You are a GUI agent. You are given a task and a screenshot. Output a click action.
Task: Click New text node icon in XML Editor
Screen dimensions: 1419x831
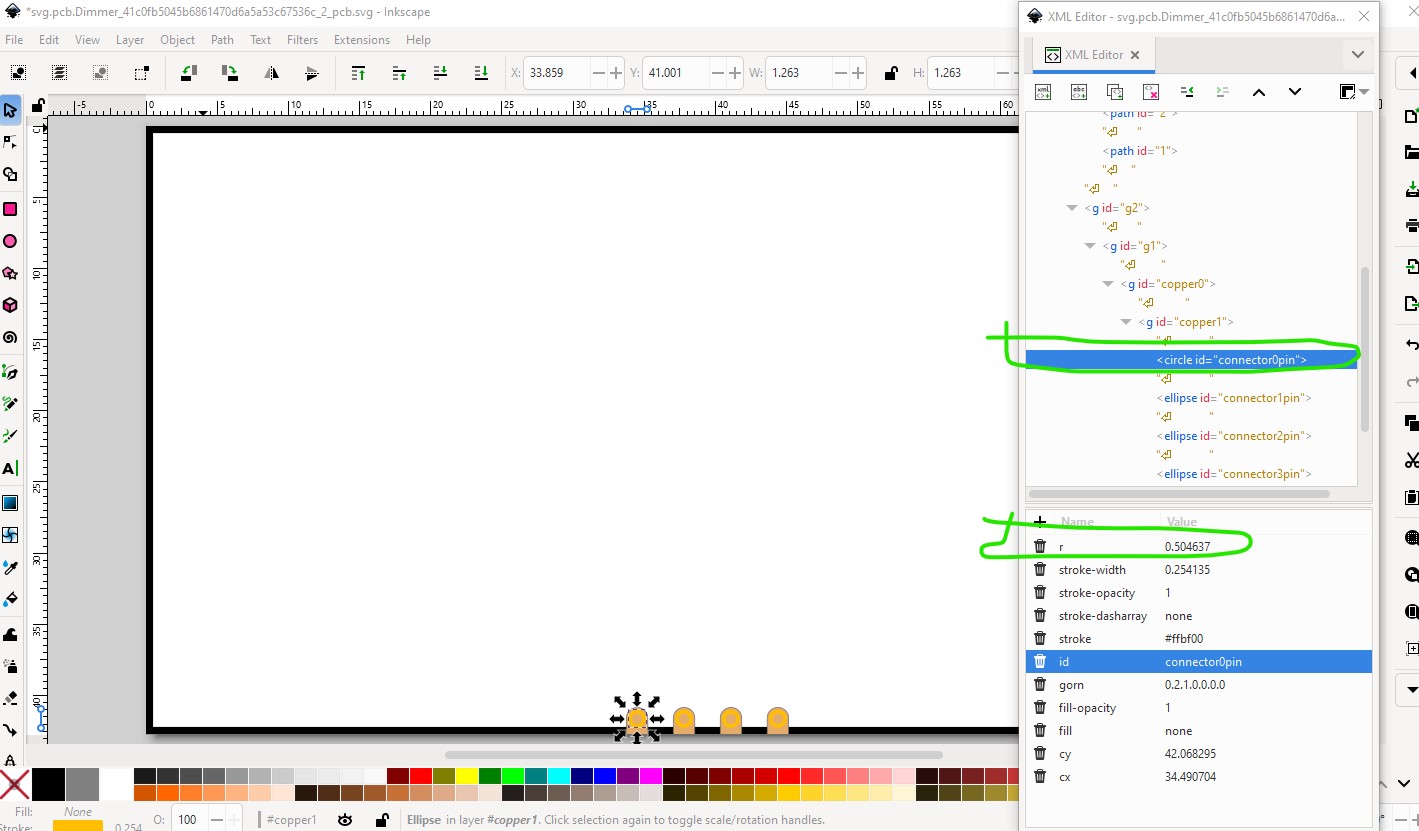click(x=1079, y=92)
